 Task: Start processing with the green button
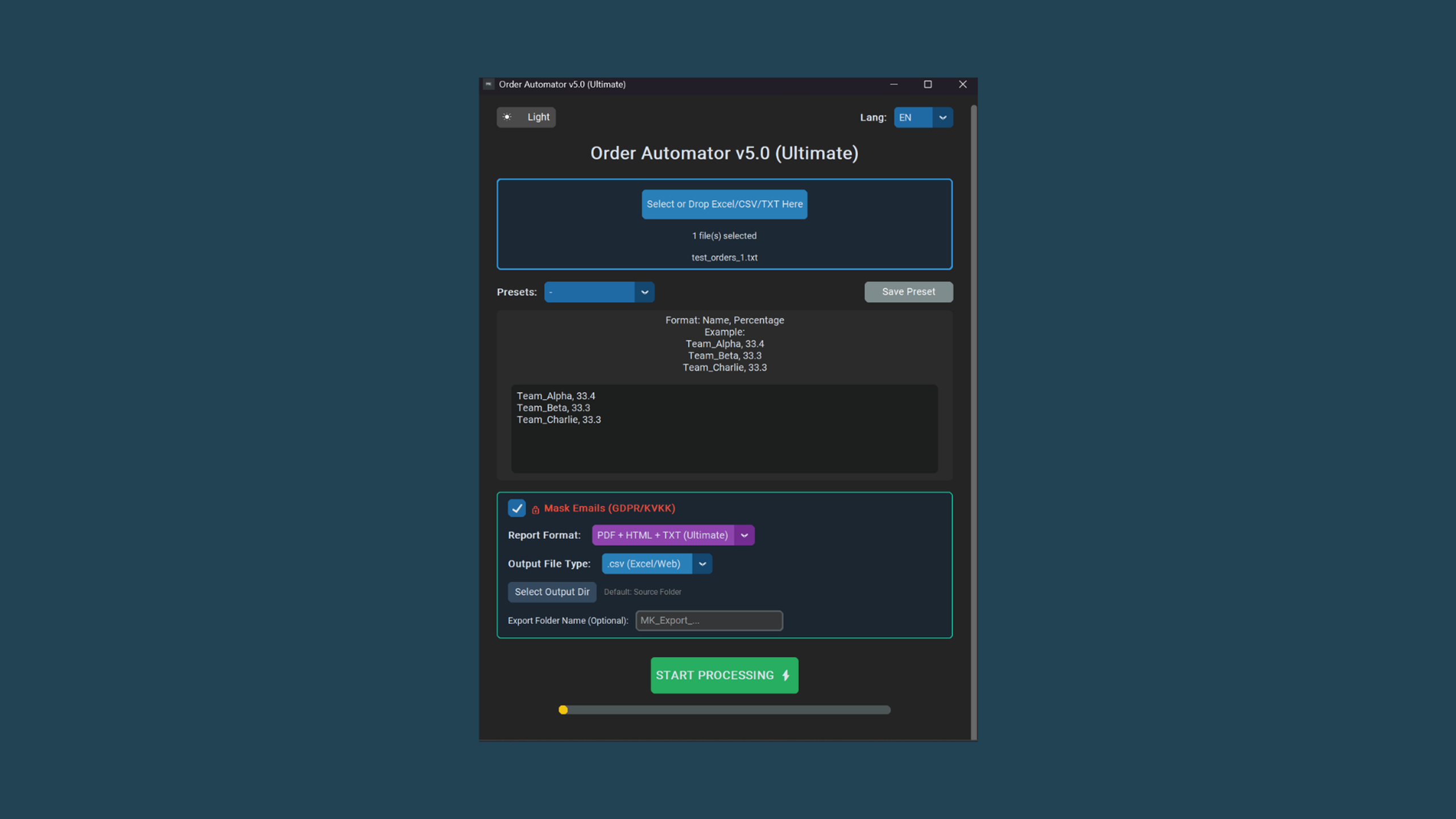[x=724, y=675]
